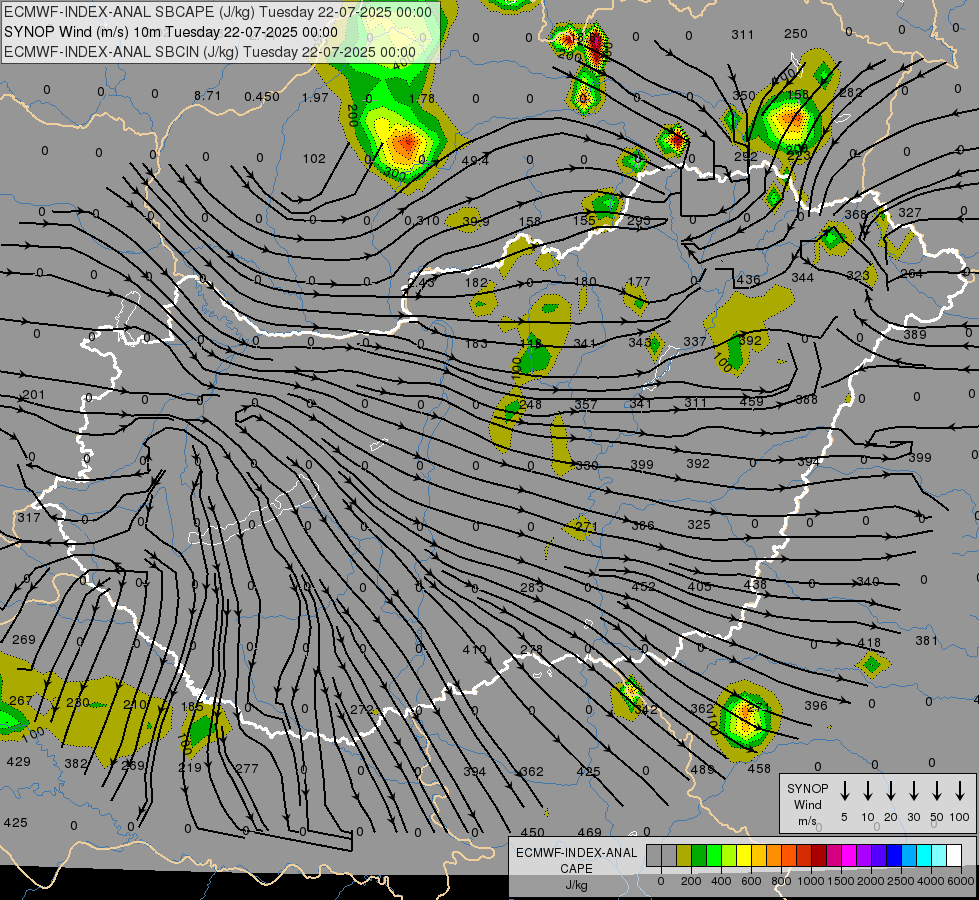Screen dimensions: 979x900
Task: Click the wind legend arrow above 20
Action: coord(890,791)
